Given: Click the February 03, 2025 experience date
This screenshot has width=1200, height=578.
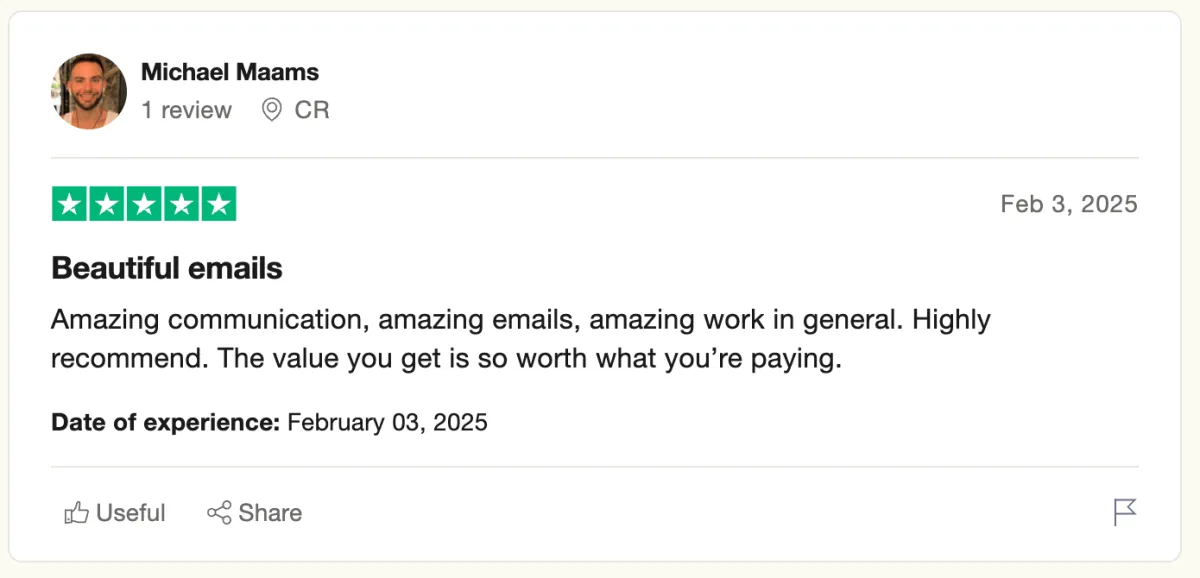Looking at the screenshot, I should pyautogui.click(x=387, y=422).
